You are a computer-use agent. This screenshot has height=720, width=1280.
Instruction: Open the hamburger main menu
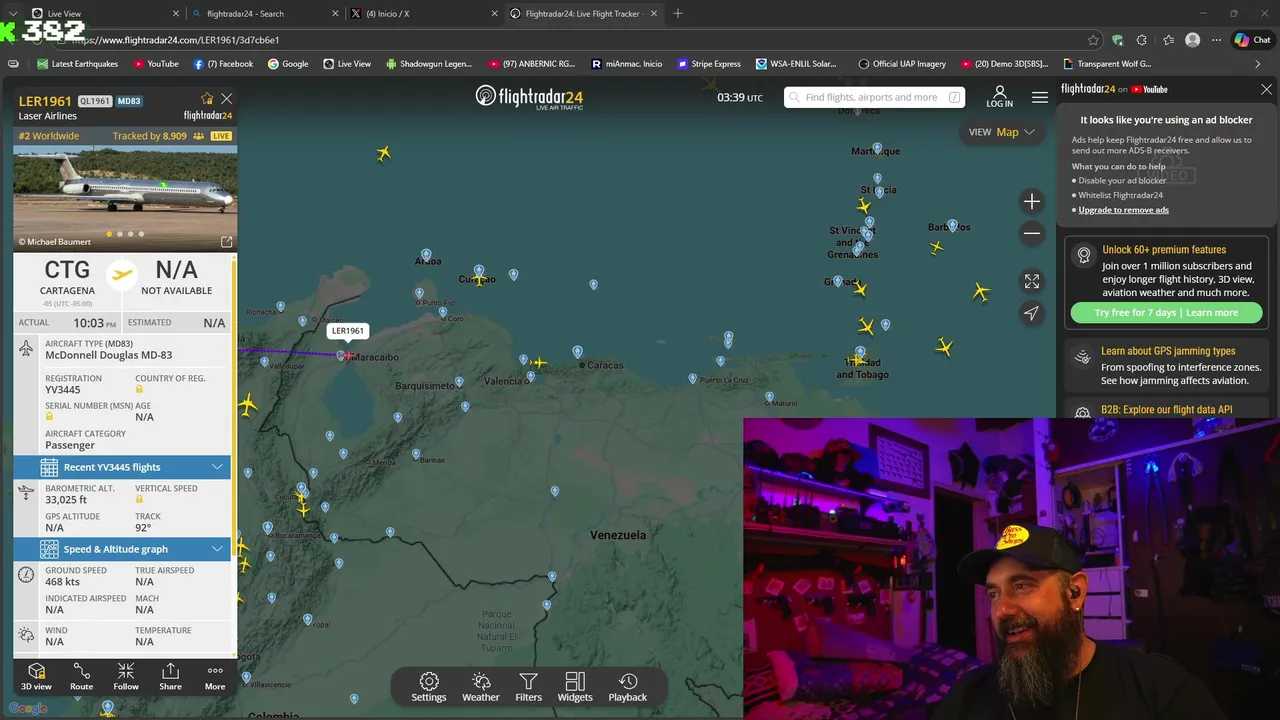click(1040, 97)
